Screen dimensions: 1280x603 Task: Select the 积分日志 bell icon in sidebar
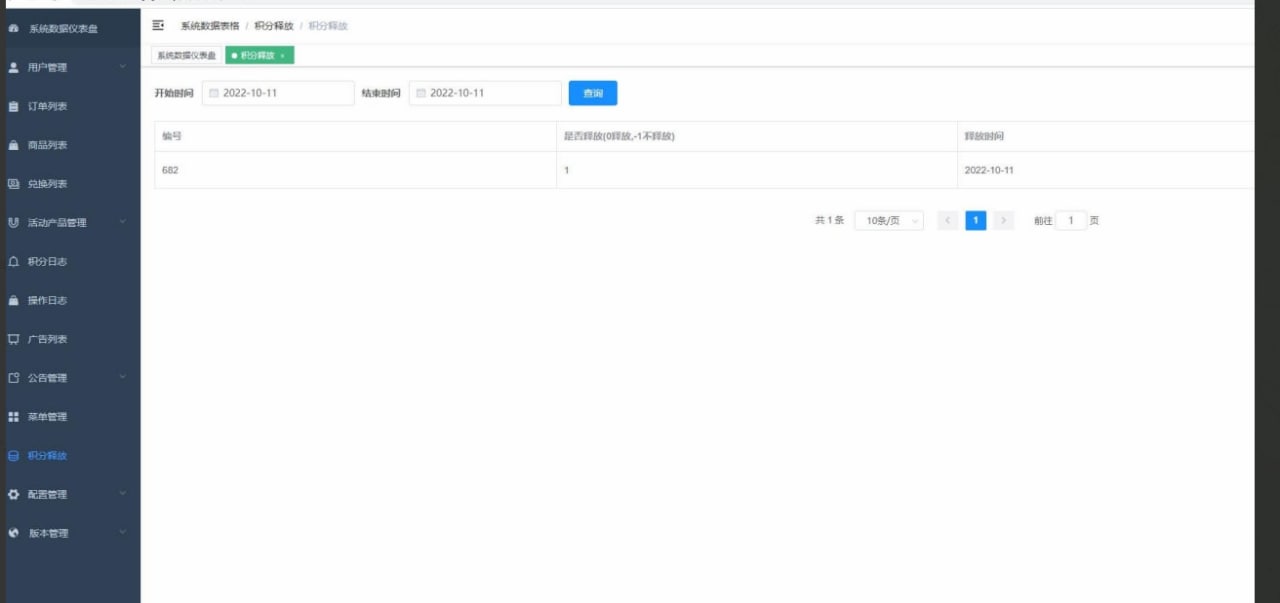14,261
